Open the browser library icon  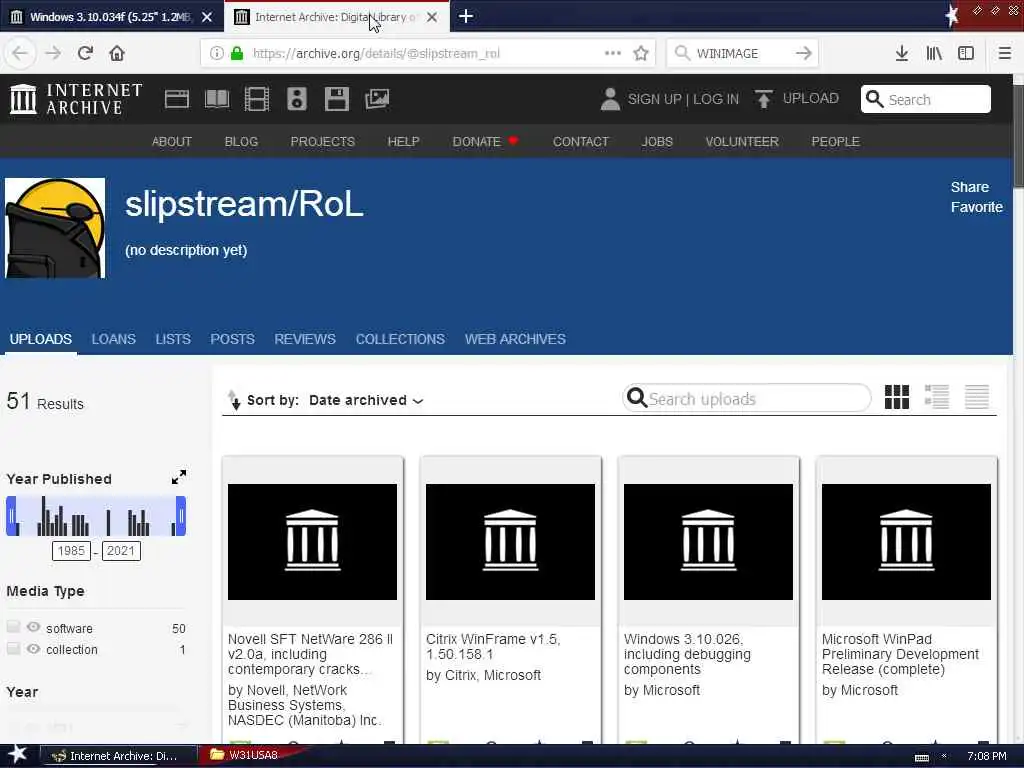(x=934, y=53)
